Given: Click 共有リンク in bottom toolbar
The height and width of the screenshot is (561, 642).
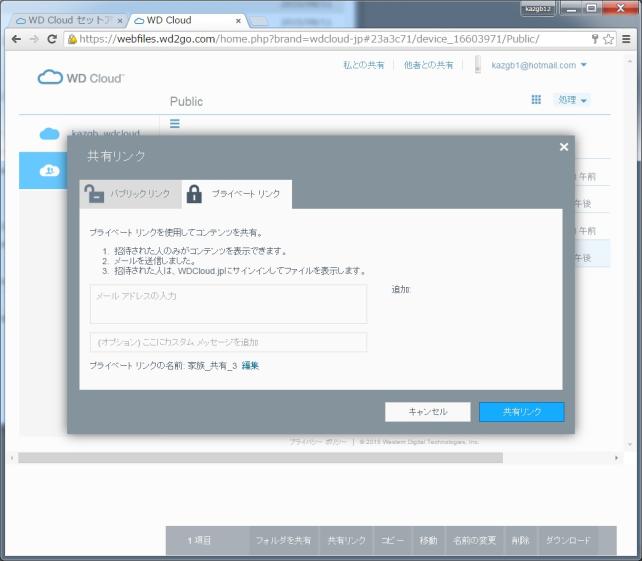Looking at the screenshot, I should (x=347, y=541).
